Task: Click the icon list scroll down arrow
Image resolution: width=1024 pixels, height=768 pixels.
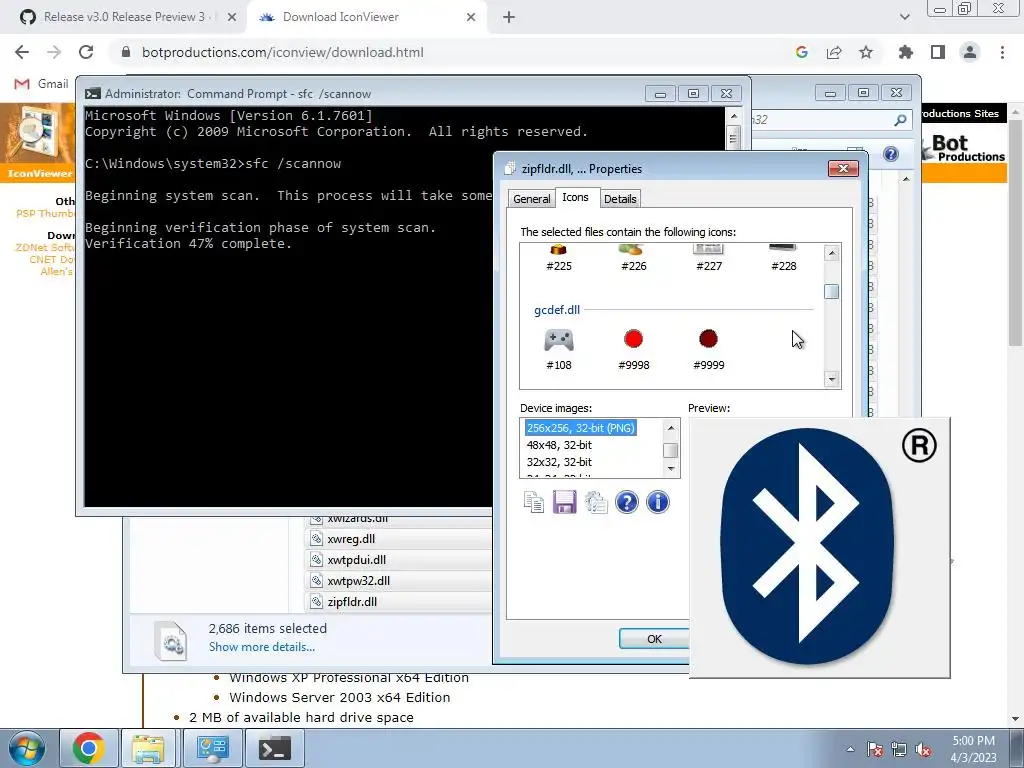Action: [831, 379]
